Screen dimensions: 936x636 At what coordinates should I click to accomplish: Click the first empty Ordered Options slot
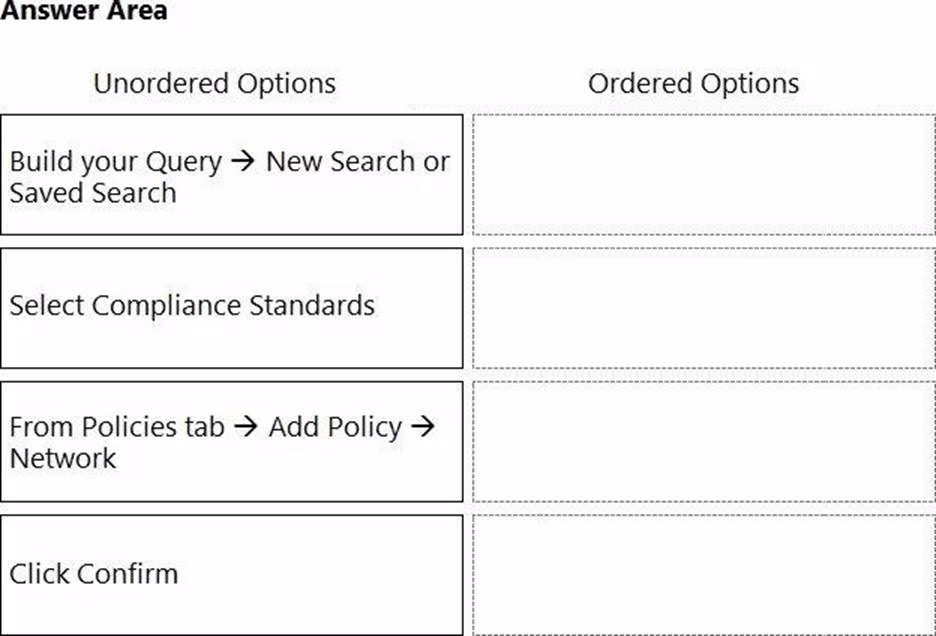pos(703,175)
